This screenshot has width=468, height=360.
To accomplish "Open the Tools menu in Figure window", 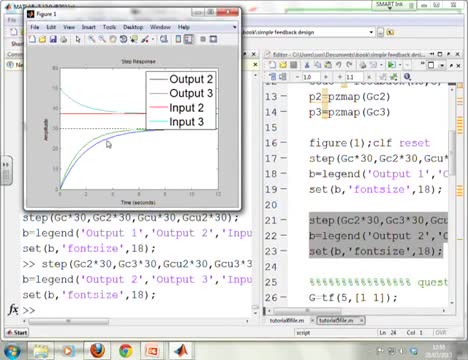I will point(109,27).
